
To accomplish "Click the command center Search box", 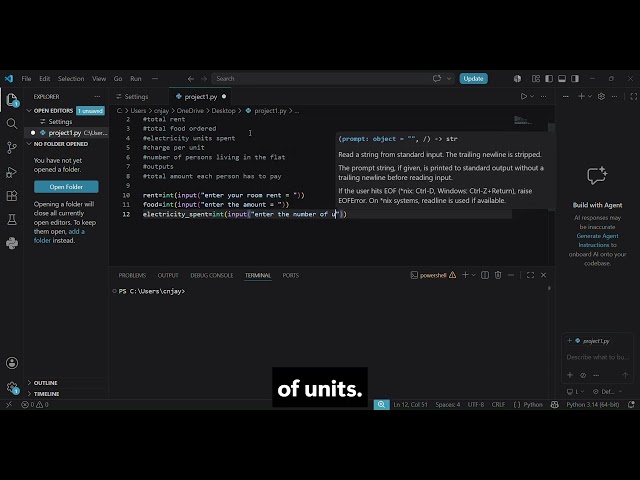I will (x=333, y=78).
